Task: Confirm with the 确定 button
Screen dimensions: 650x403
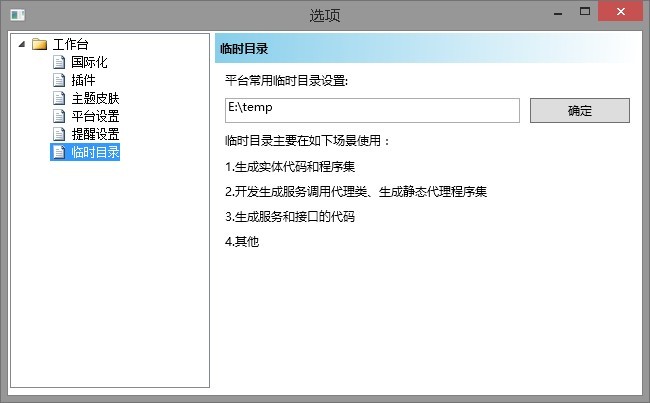Action: [580, 110]
